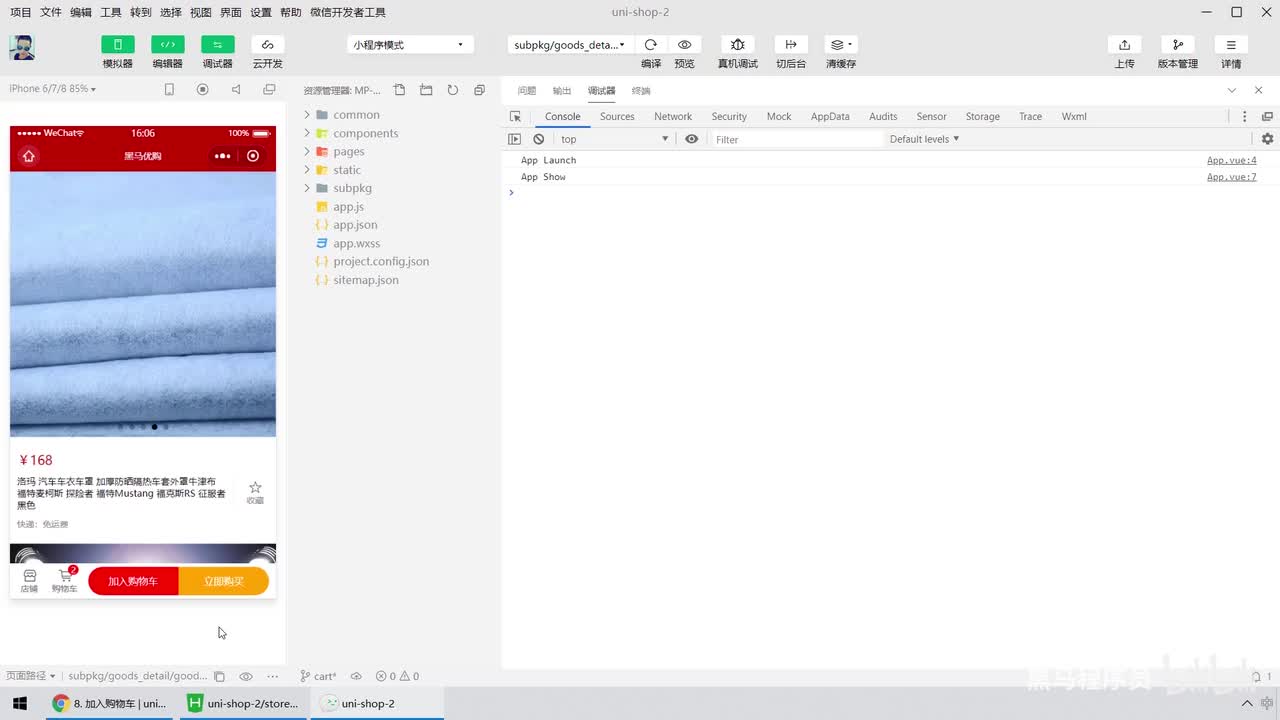Clear the console
1280x720 pixels.
pyautogui.click(x=539, y=139)
